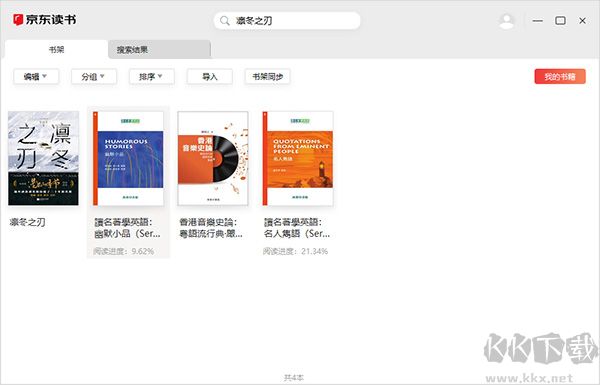Click title 讀名著學英語: 名人雋語

(297, 228)
